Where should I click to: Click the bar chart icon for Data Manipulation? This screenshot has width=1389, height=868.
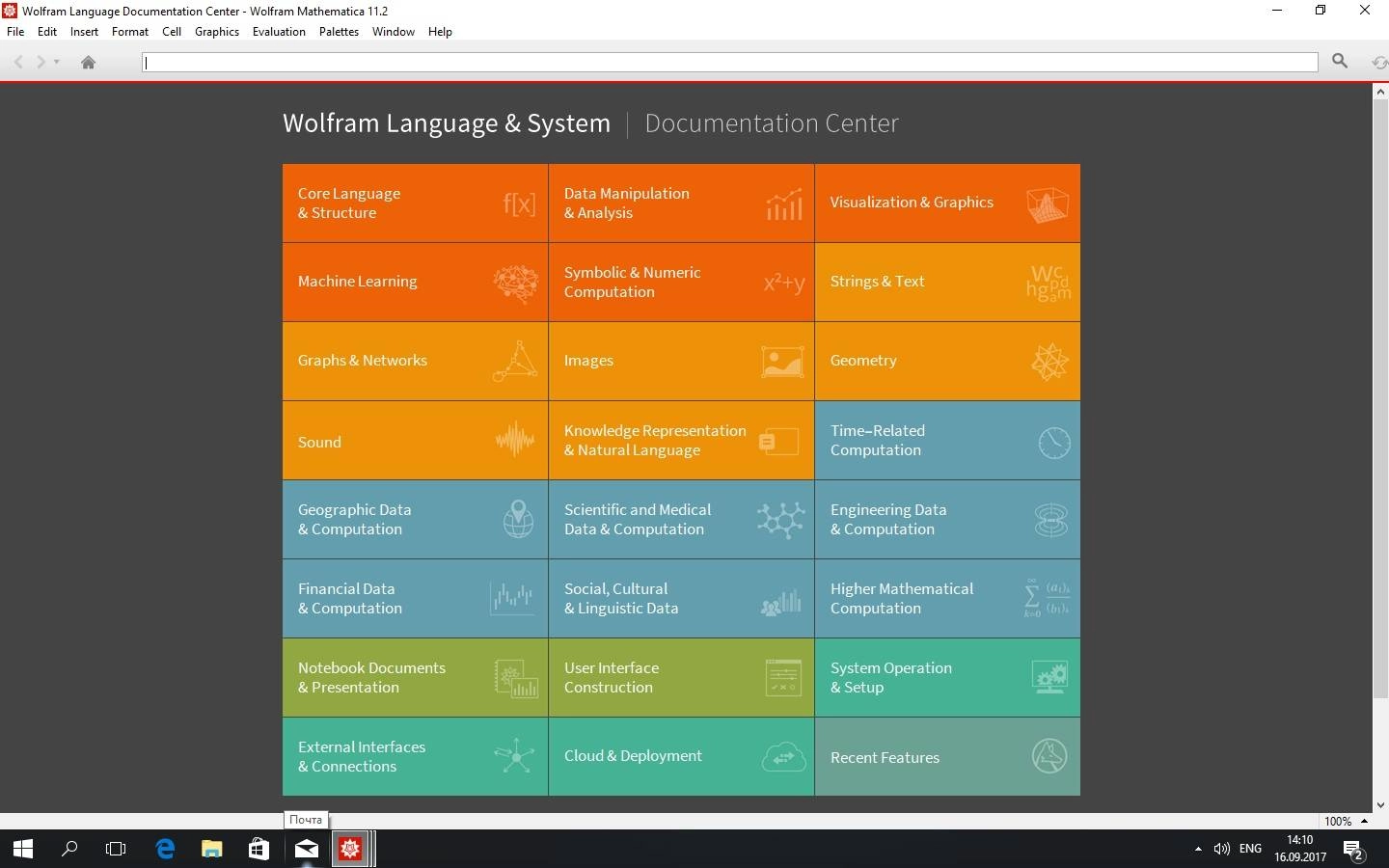(x=784, y=203)
